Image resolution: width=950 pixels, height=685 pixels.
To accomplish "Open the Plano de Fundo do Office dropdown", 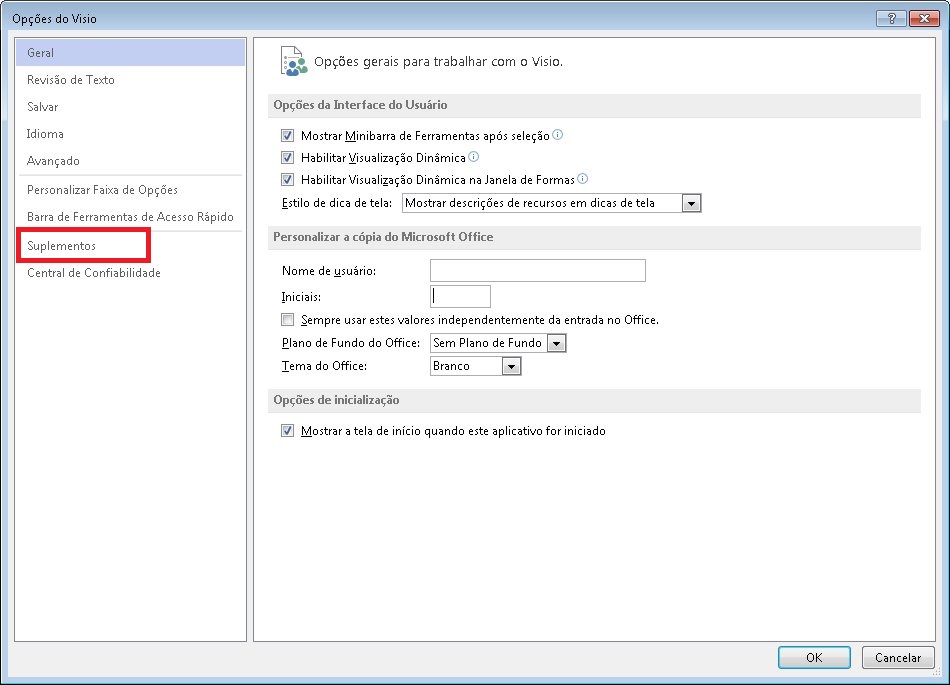I will pos(557,342).
